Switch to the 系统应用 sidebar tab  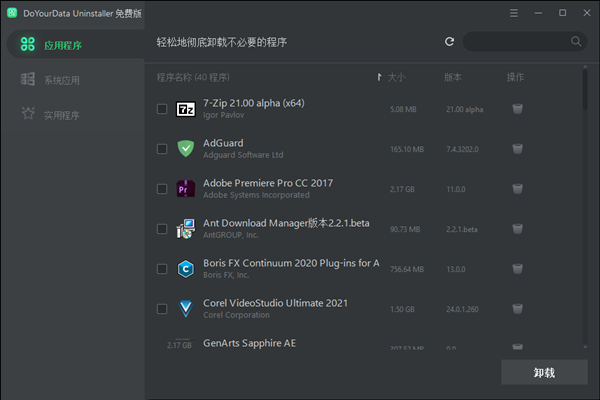[x=61, y=80]
